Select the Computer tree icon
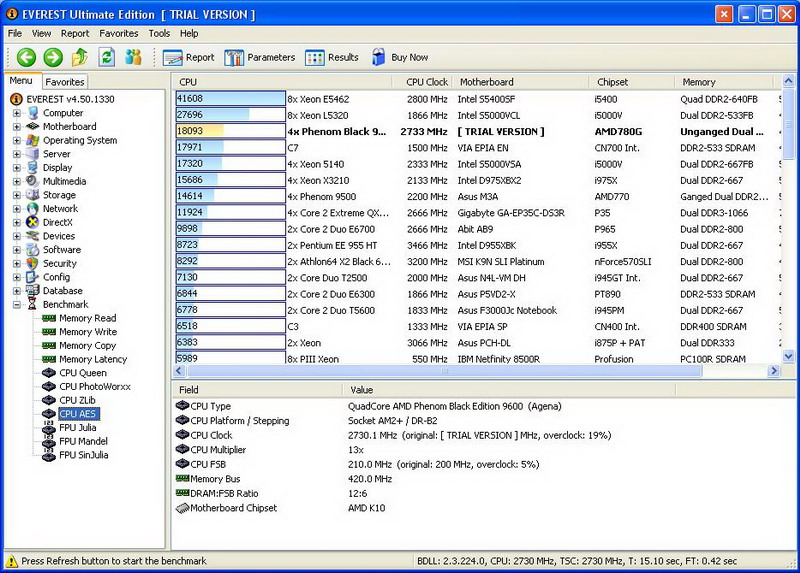The width and height of the screenshot is (800, 573). 33,113
